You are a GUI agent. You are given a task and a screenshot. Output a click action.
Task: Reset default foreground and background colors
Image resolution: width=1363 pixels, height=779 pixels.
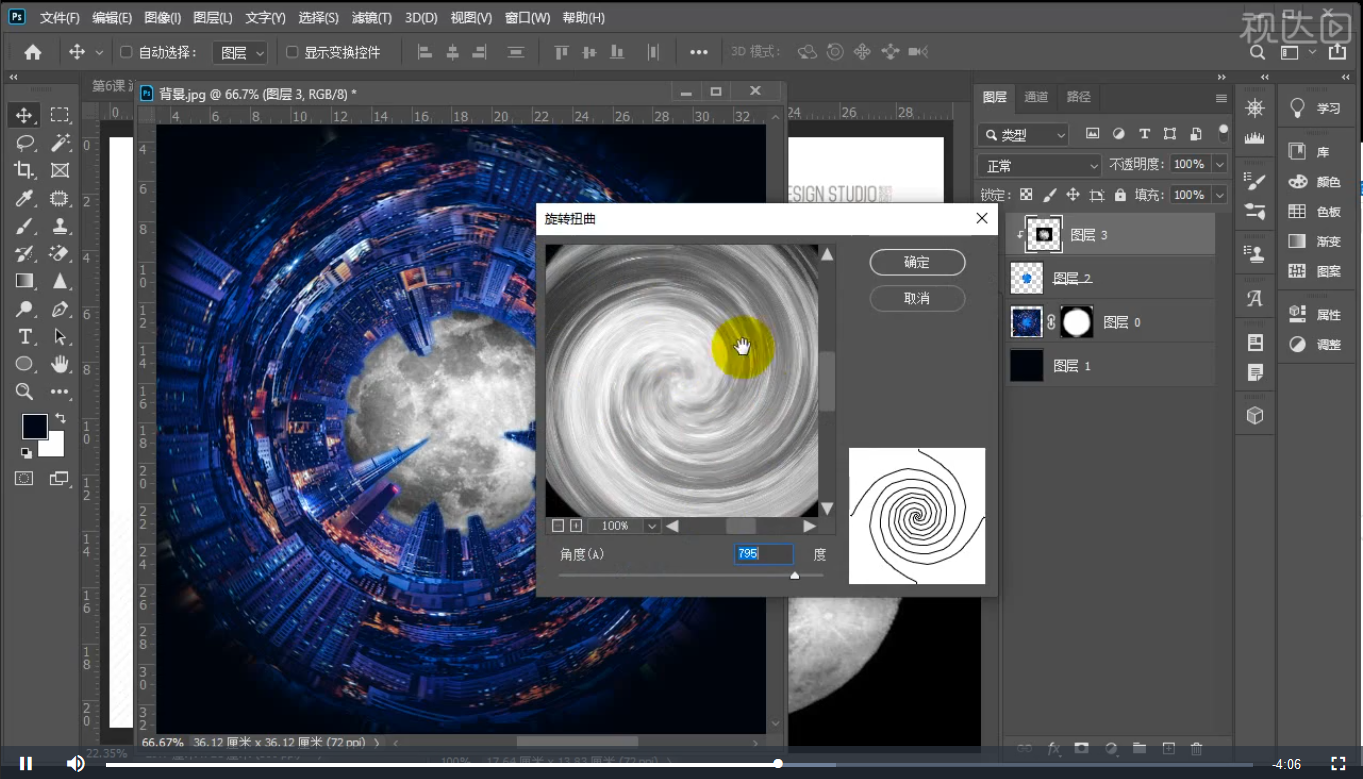click(26, 453)
